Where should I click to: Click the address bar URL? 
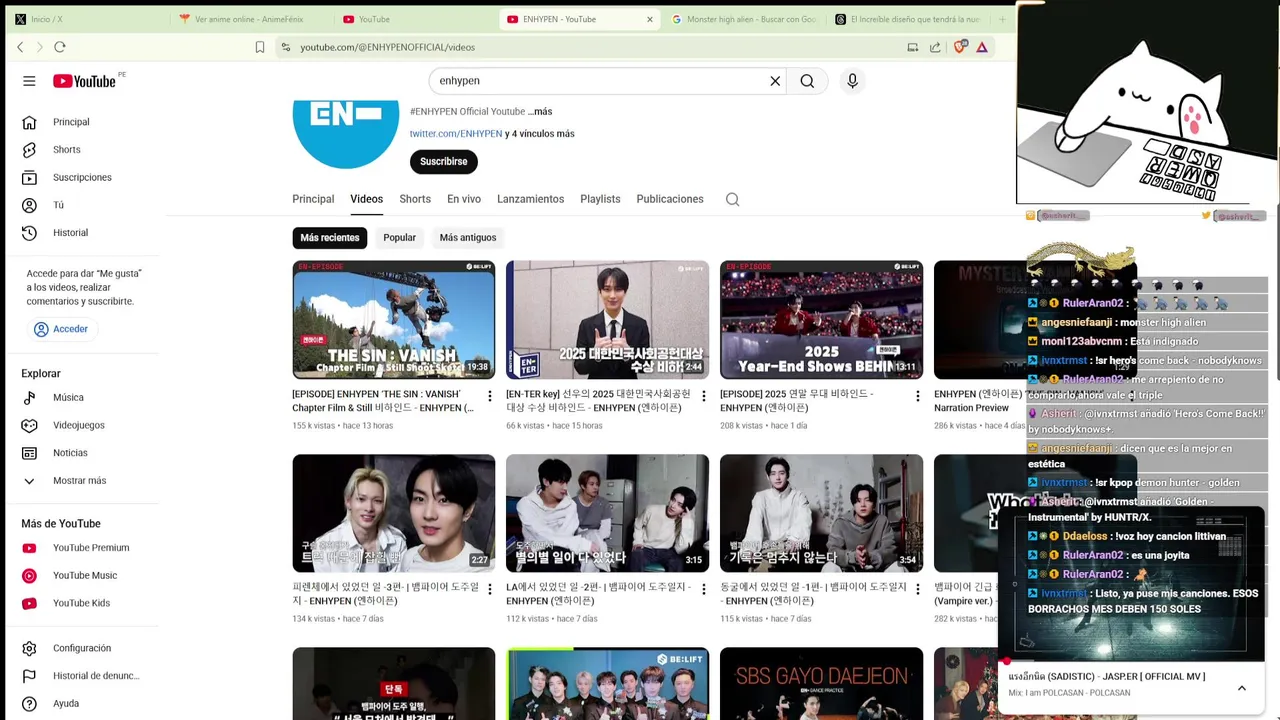pos(388,47)
